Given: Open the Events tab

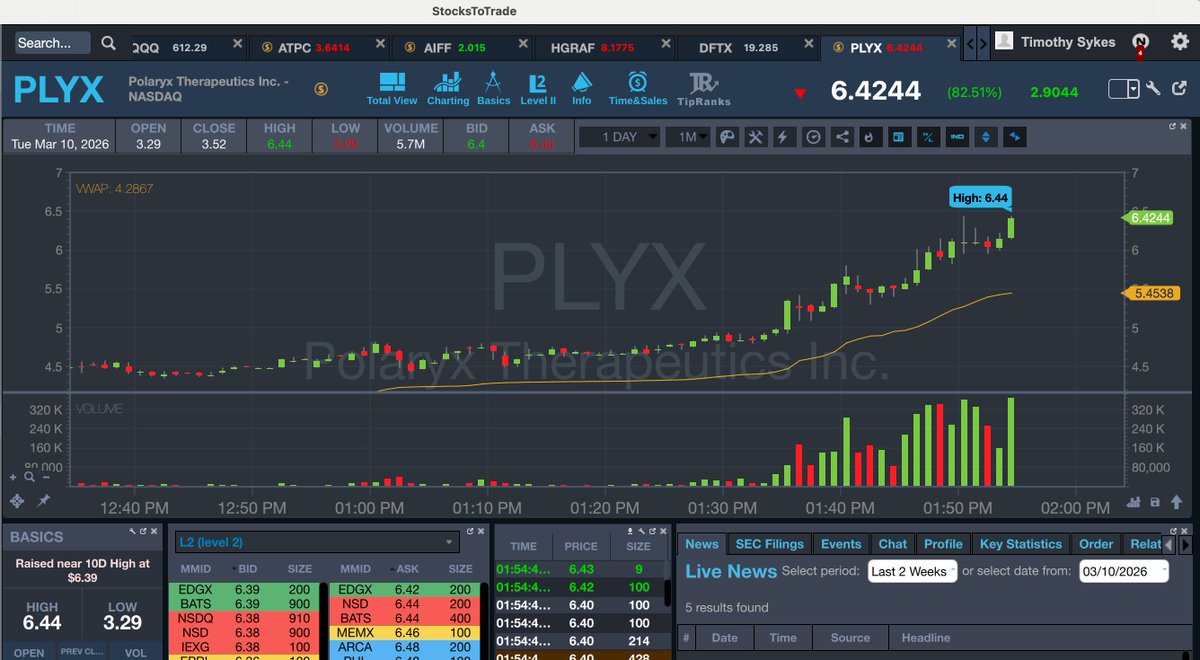Looking at the screenshot, I should [x=841, y=544].
